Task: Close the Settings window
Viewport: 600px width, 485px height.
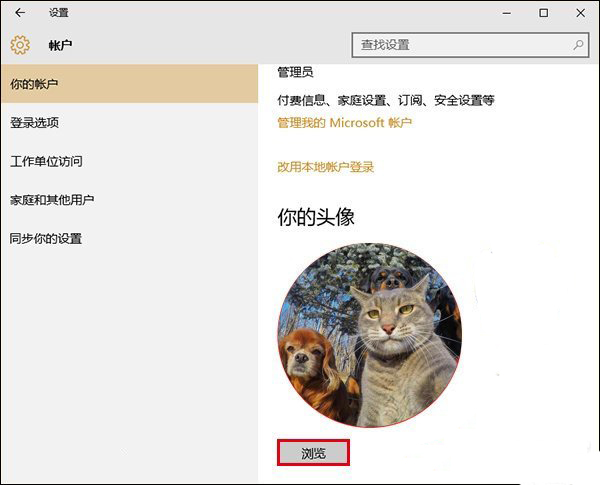Action: tap(580, 13)
